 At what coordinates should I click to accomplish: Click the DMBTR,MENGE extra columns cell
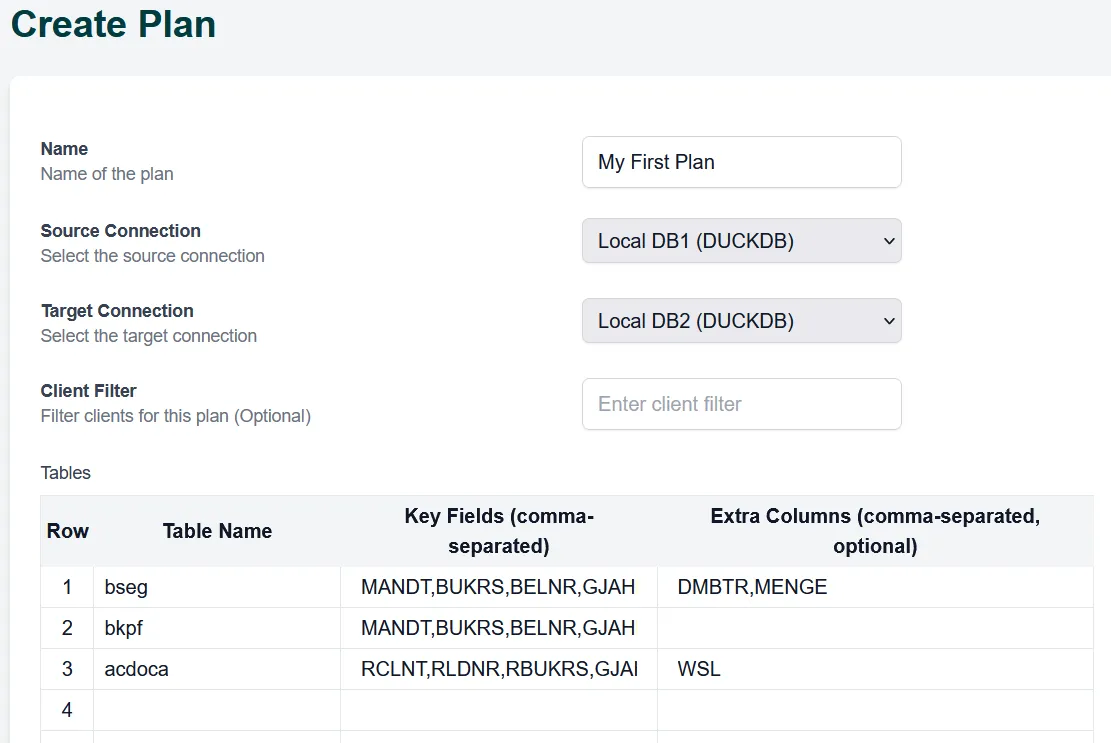(874, 587)
